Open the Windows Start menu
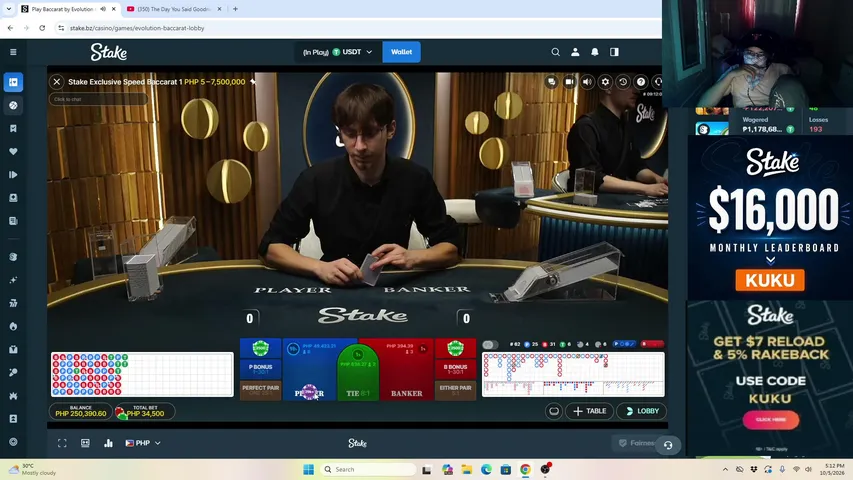The height and width of the screenshot is (480, 853). pyautogui.click(x=308, y=469)
